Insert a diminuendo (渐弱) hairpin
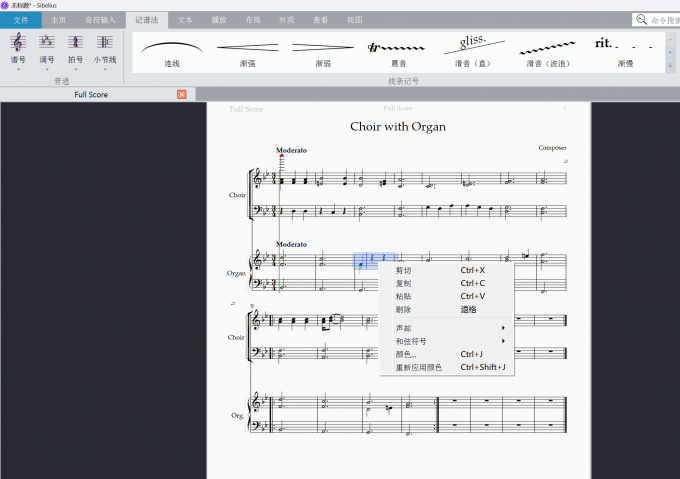This screenshot has height=479, width=680. [322, 51]
